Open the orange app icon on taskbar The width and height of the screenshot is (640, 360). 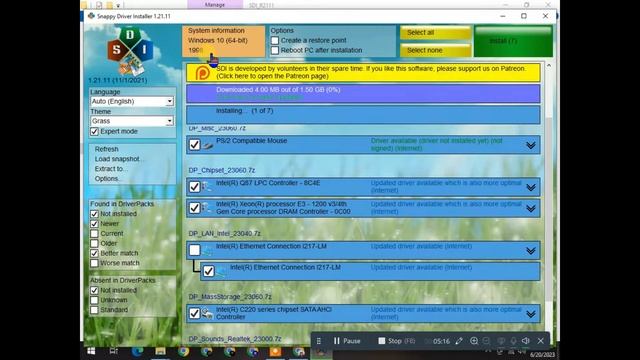[275, 351]
